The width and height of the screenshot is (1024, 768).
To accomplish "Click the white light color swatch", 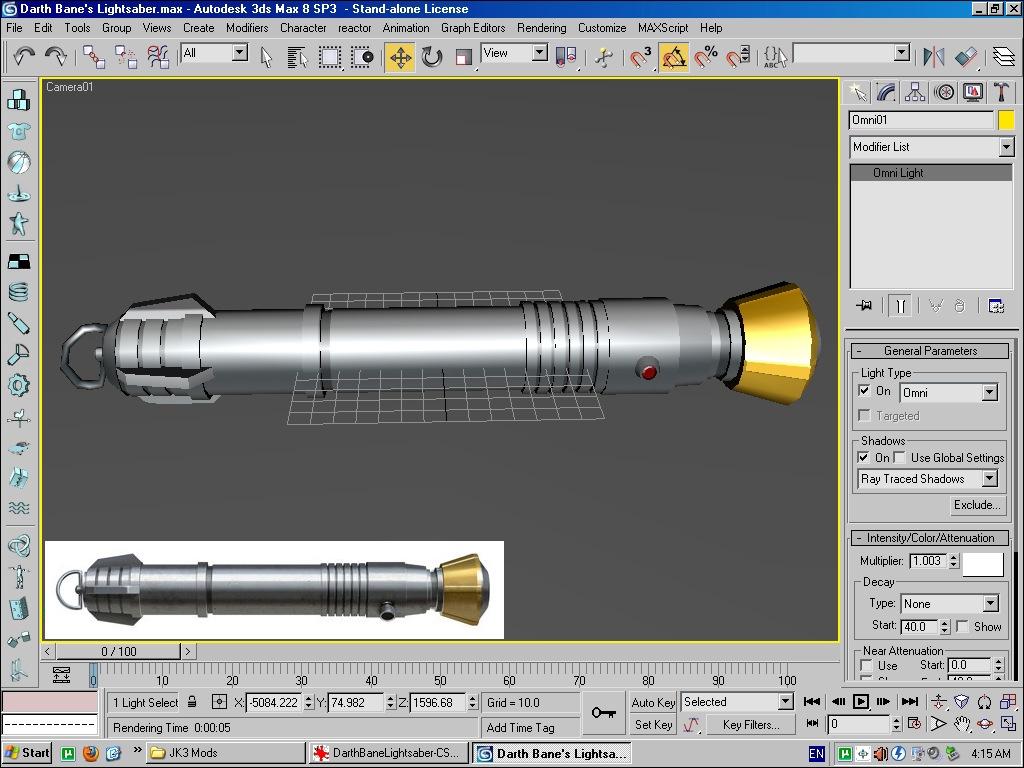I will (982, 563).
